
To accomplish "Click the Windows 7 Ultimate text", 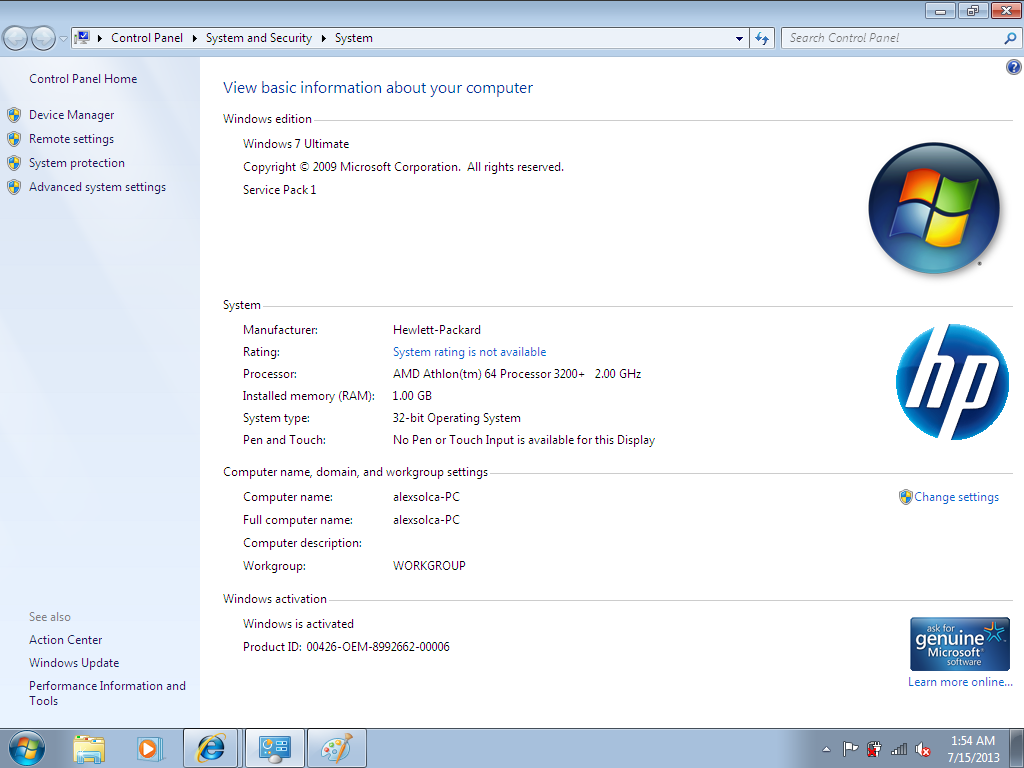I will click(x=296, y=144).
